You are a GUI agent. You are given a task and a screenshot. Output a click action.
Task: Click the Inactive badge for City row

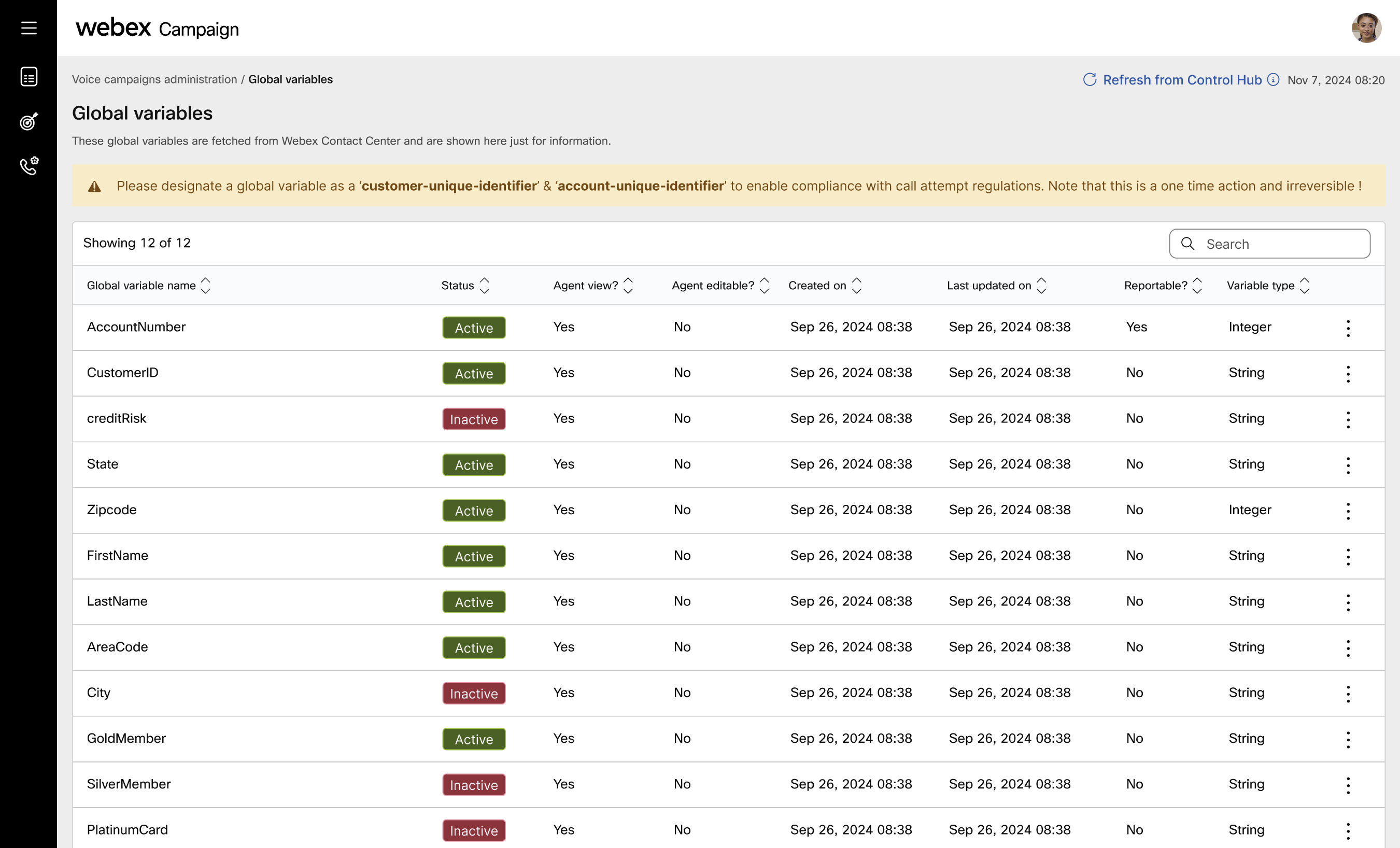tap(473, 694)
